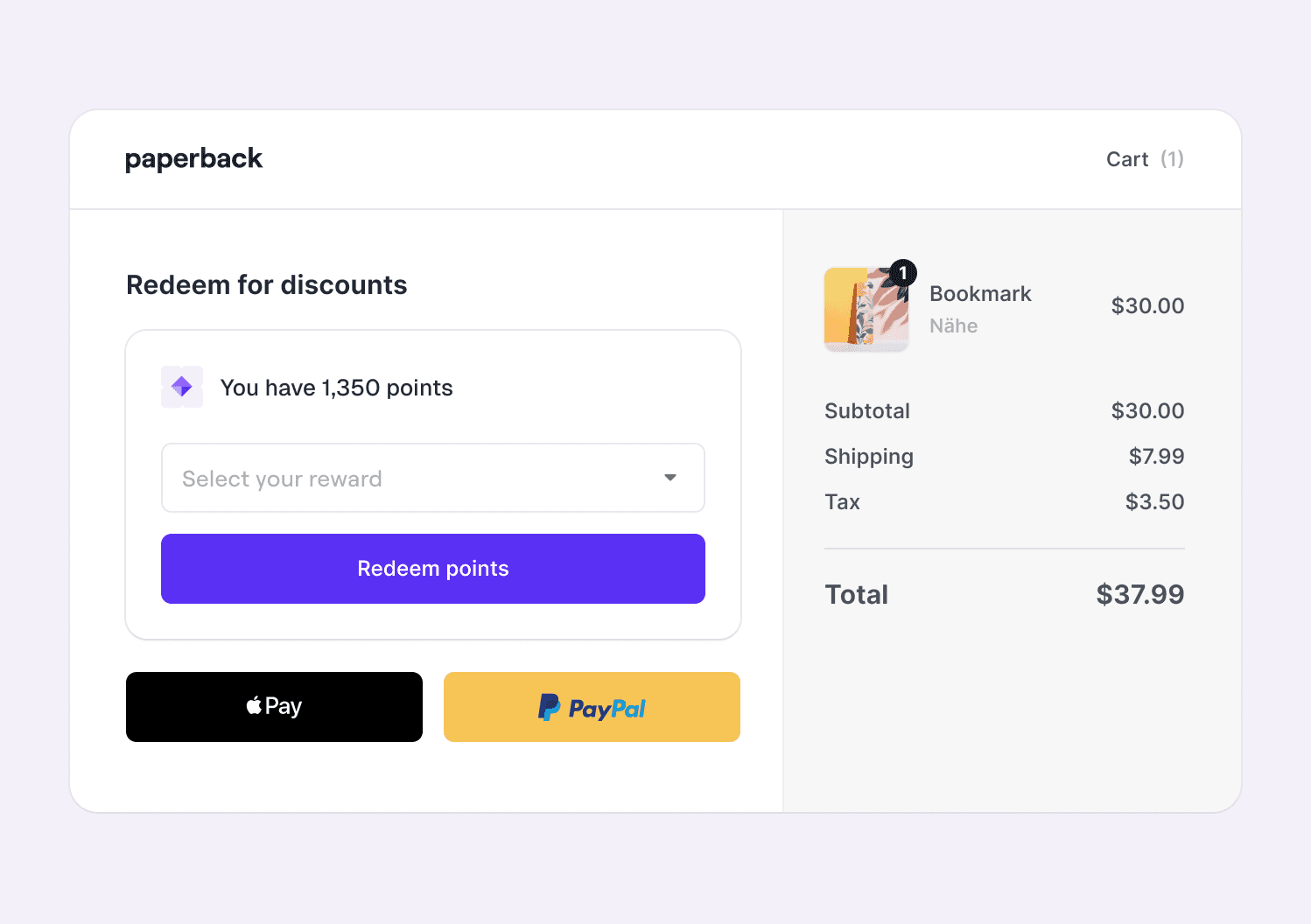Check out using Apple Pay text
Viewport: 1311px width, 924px height.
pos(284,706)
